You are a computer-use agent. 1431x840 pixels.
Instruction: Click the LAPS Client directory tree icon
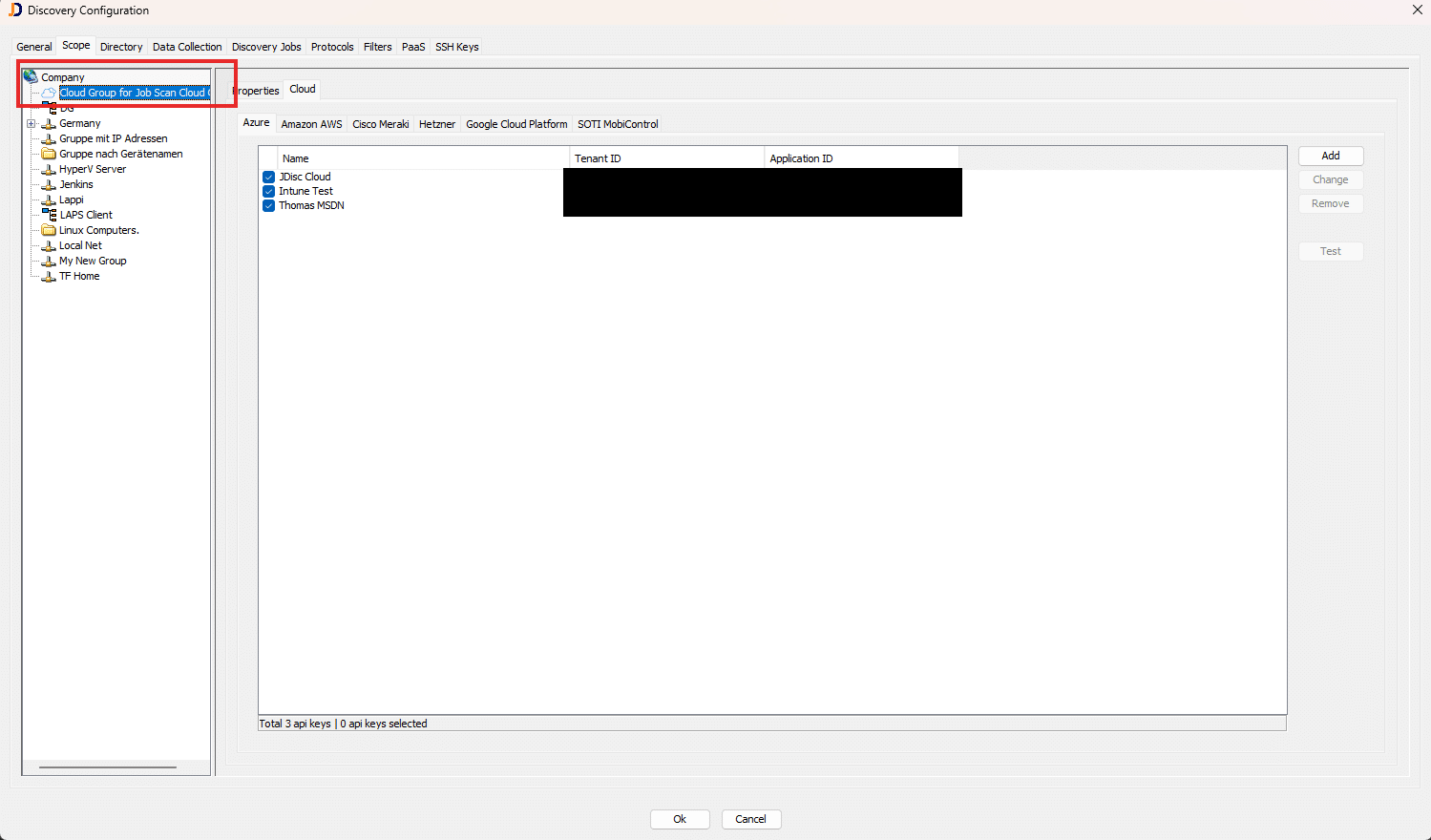coord(51,215)
